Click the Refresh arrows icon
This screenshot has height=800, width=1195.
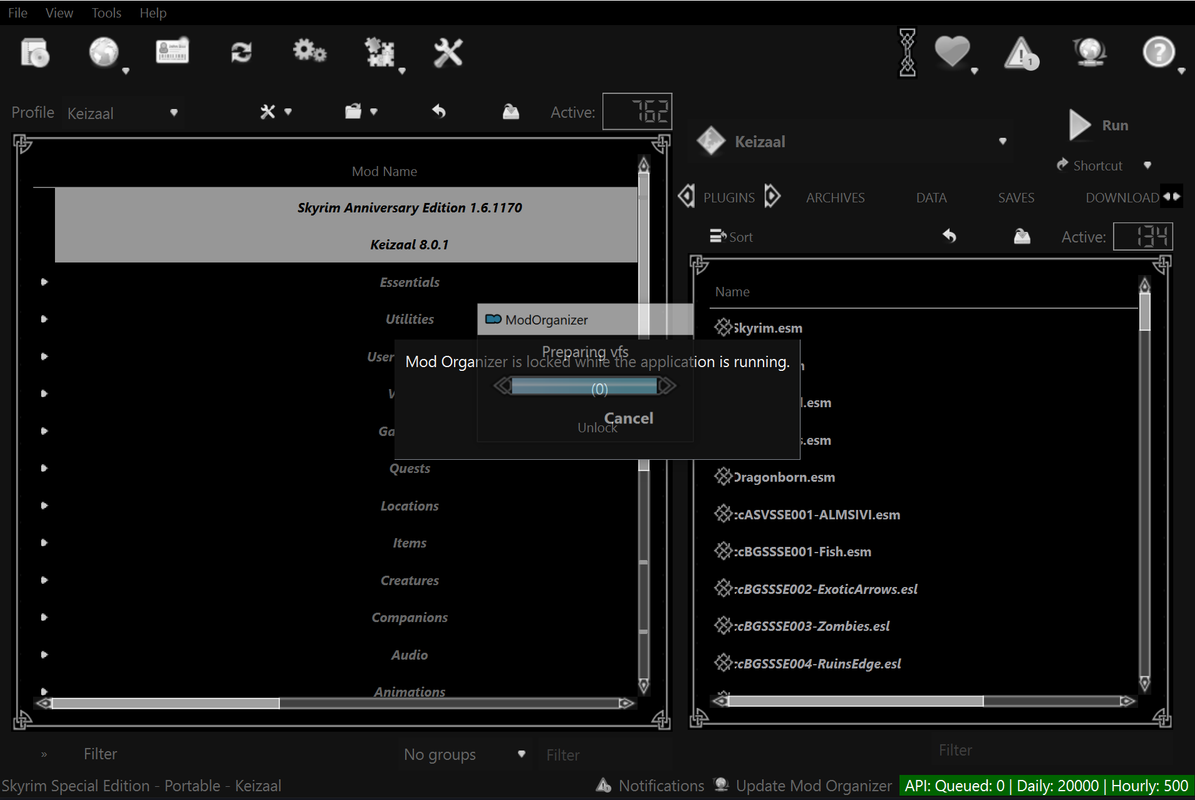click(241, 52)
